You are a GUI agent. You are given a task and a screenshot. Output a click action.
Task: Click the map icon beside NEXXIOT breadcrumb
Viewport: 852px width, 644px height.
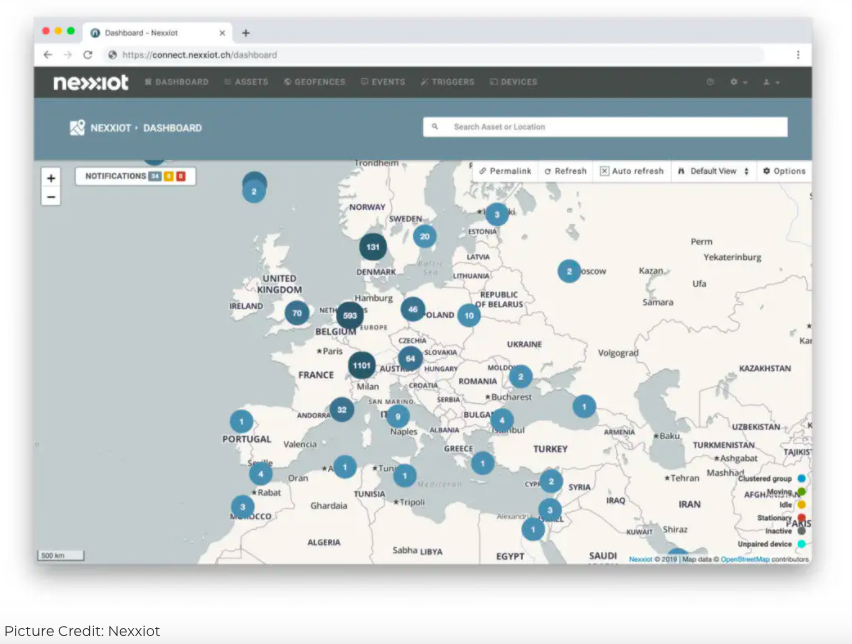pyautogui.click(x=77, y=128)
